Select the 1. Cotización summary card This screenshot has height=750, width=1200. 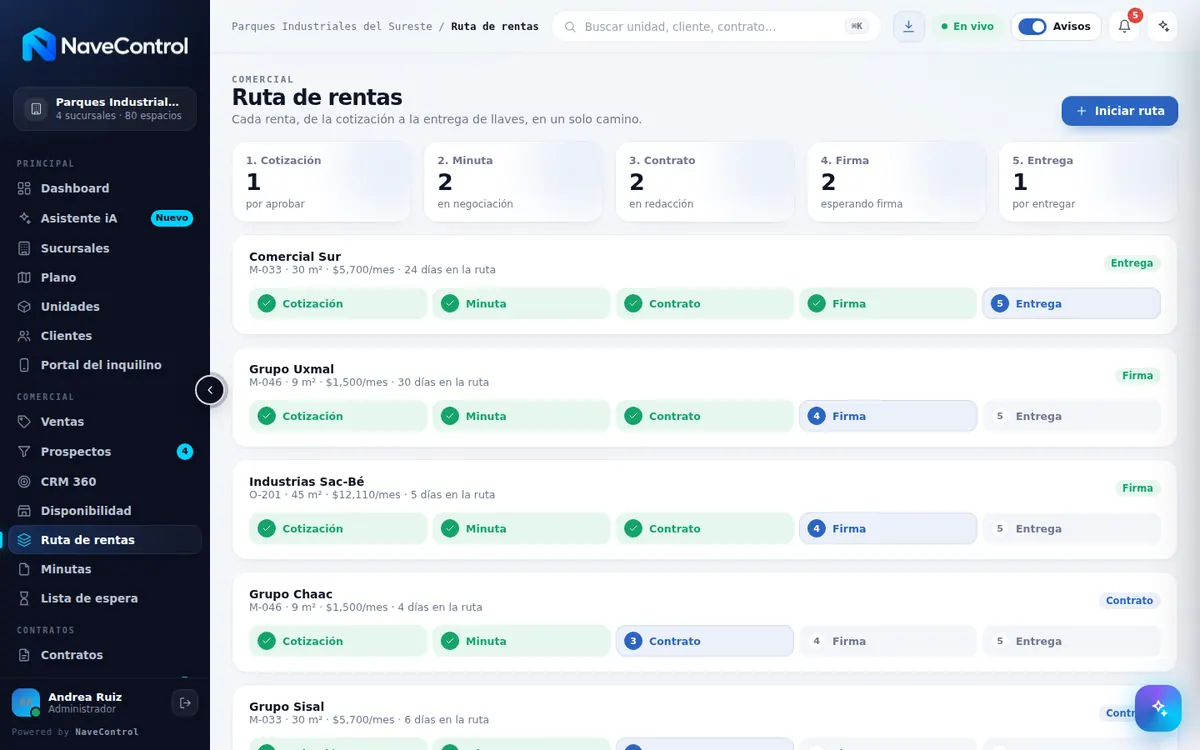[322, 181]
